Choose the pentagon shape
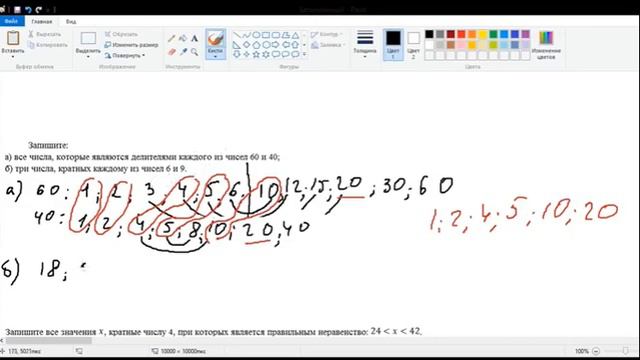 coord(256,45)
